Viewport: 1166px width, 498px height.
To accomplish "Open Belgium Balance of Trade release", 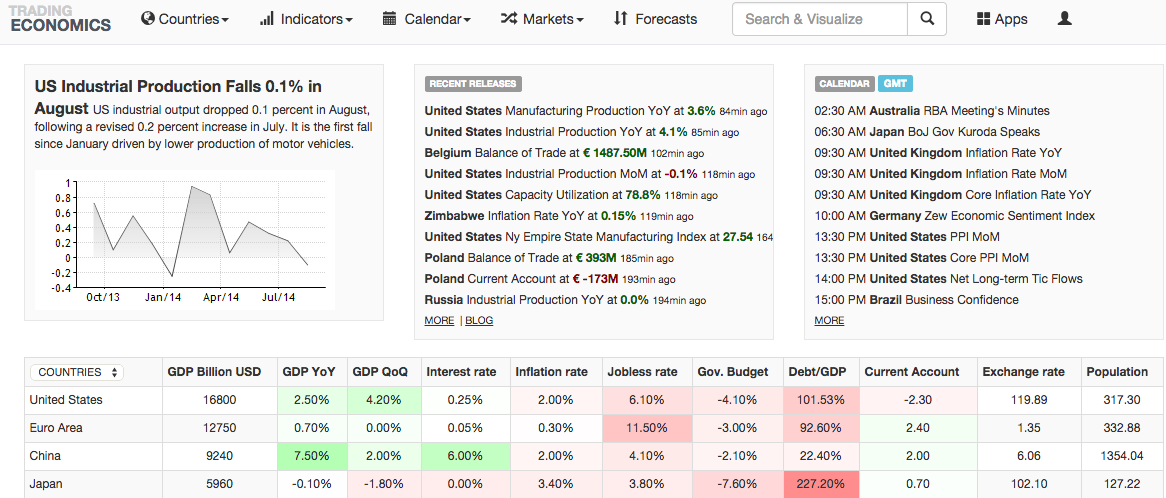I will 566,153.
